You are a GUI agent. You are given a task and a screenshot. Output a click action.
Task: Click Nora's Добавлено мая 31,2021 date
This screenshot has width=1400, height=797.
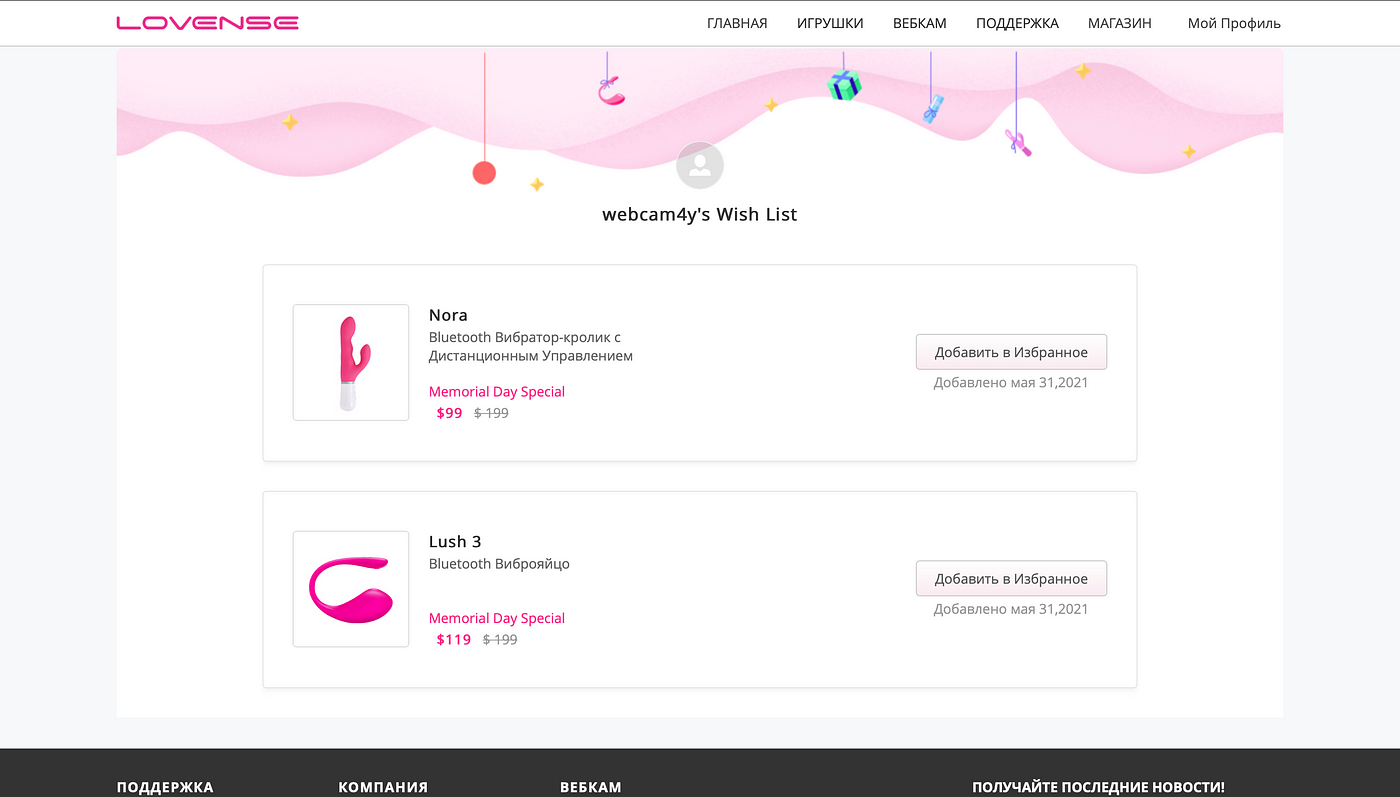coord(1011,382)
